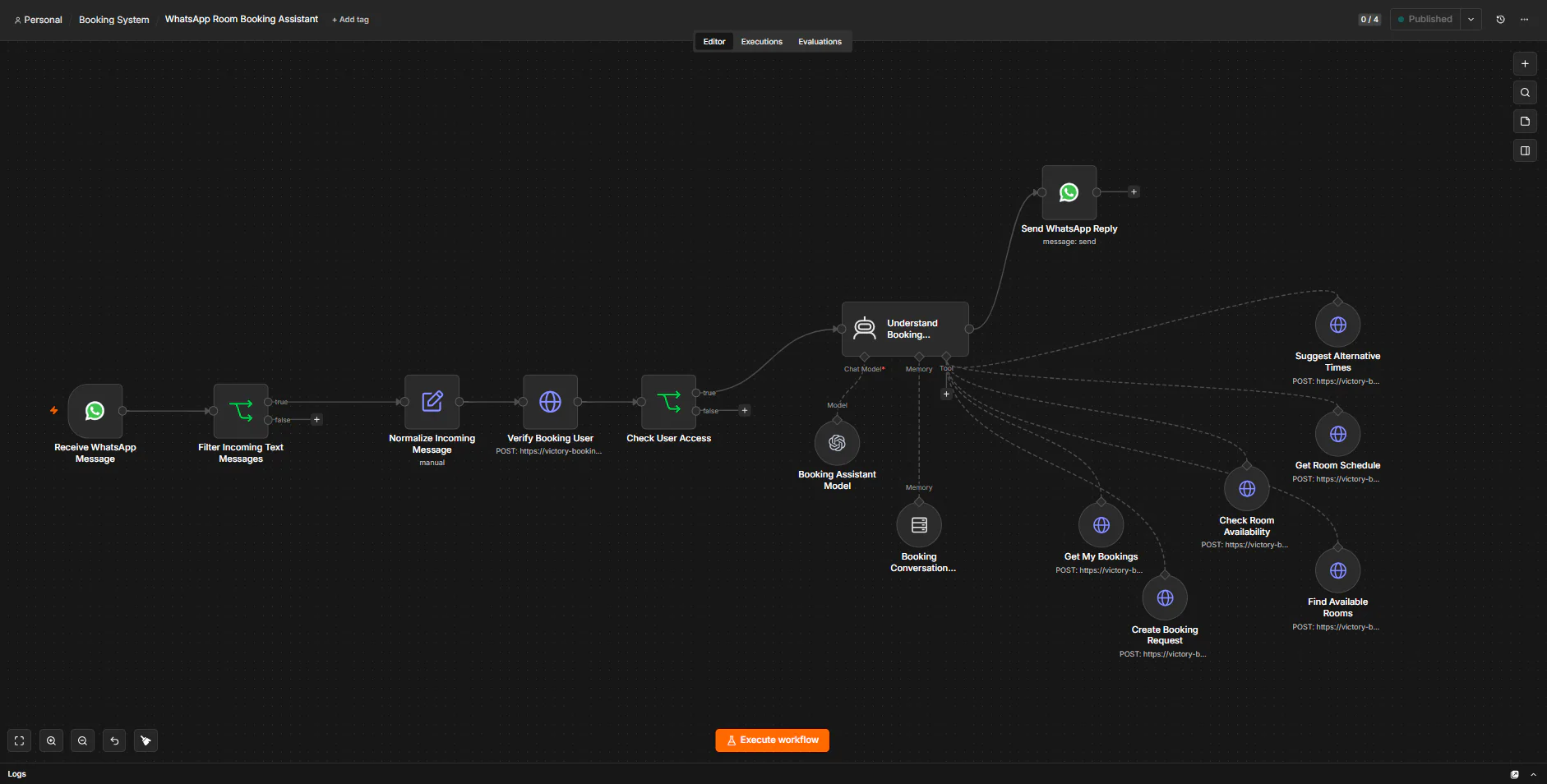Fit workflow to view
Viewport: 1547px width, 784px height.
point(20,740)
